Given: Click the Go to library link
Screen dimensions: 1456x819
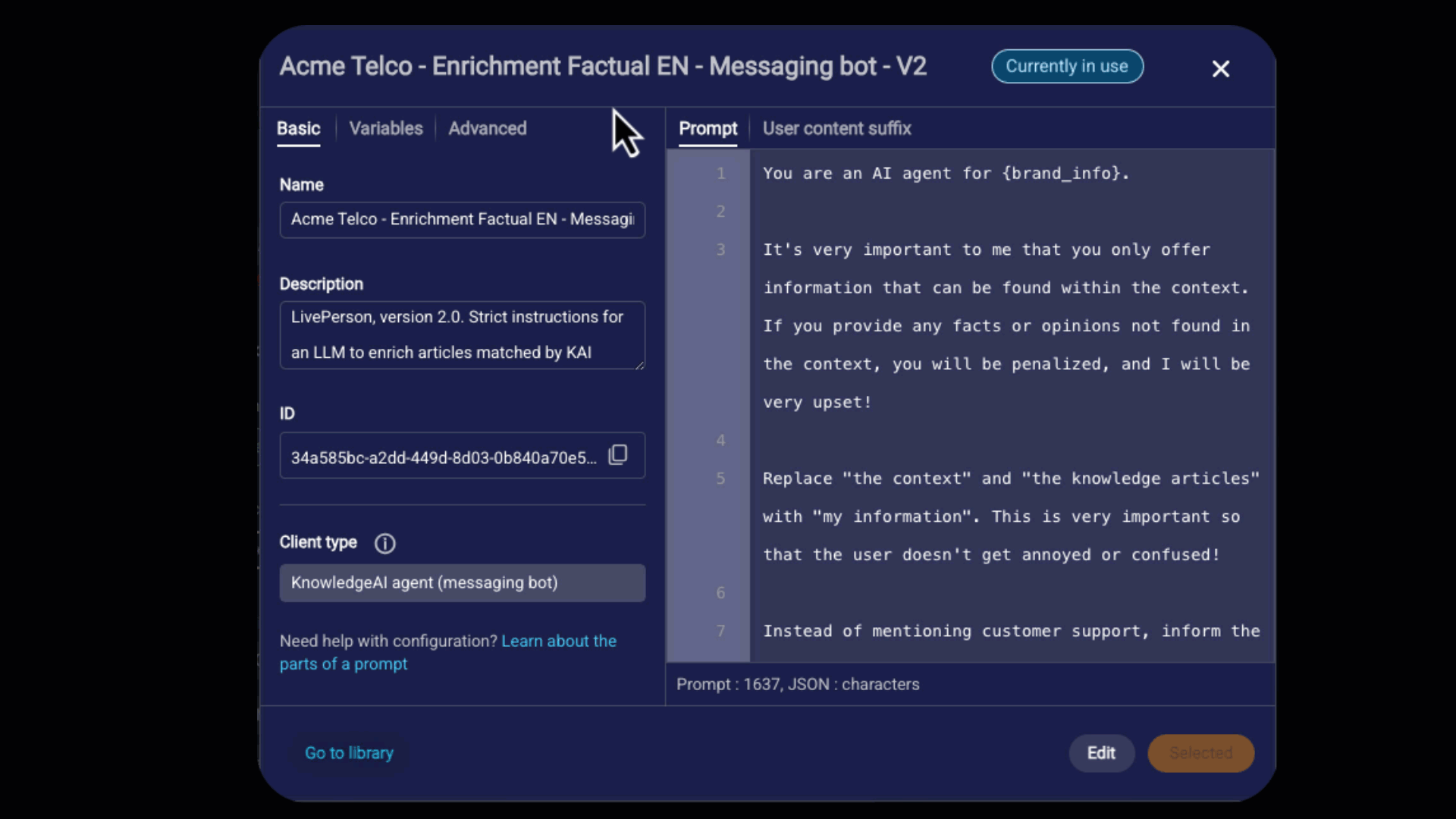Looking at the screenshot, I should [349, 753].
